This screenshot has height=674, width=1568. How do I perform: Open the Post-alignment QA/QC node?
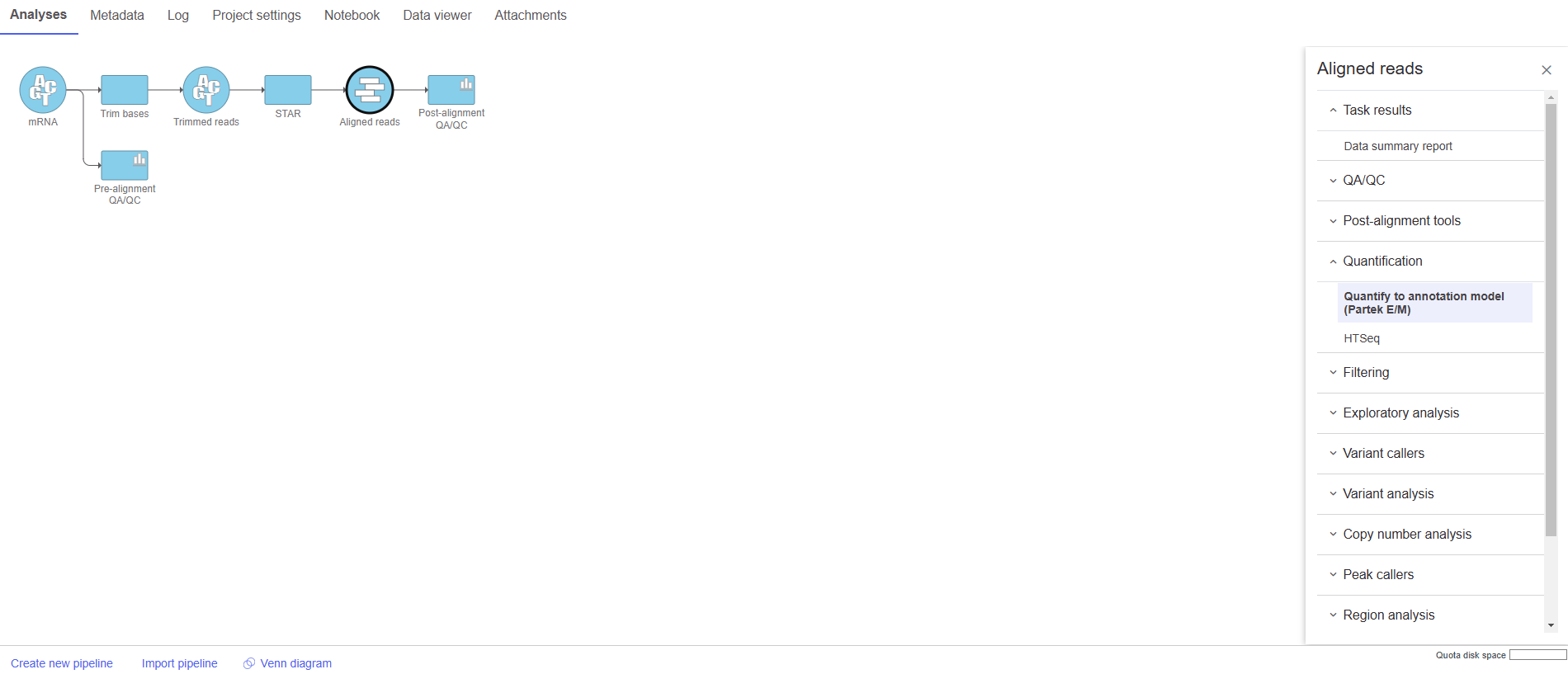451,90
